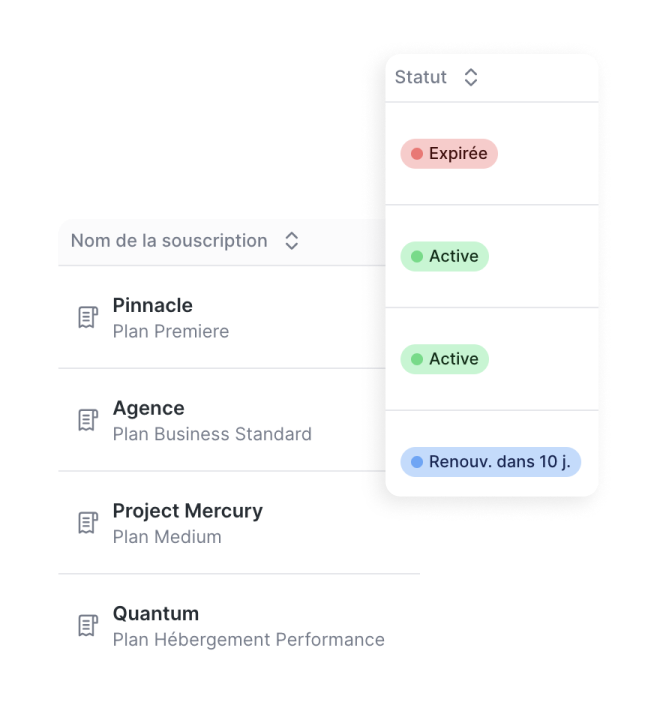Click the receipt icon beside Project Mercury
The image size is (657, 723).
(x=88, y=523)
